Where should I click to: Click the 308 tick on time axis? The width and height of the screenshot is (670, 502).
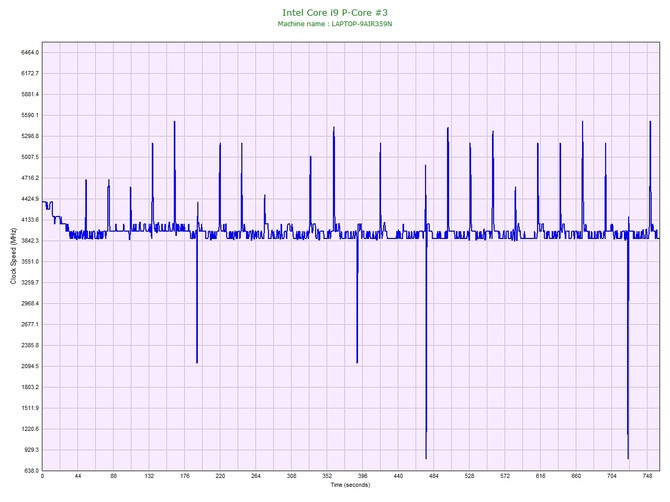[291, 476]
